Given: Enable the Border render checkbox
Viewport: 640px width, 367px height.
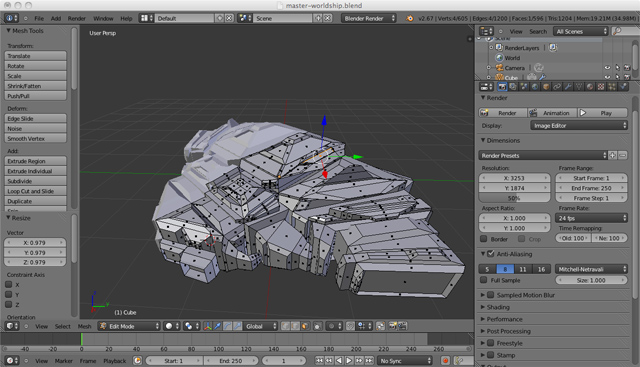Looking at the screenshot, I should coord(484,239).
